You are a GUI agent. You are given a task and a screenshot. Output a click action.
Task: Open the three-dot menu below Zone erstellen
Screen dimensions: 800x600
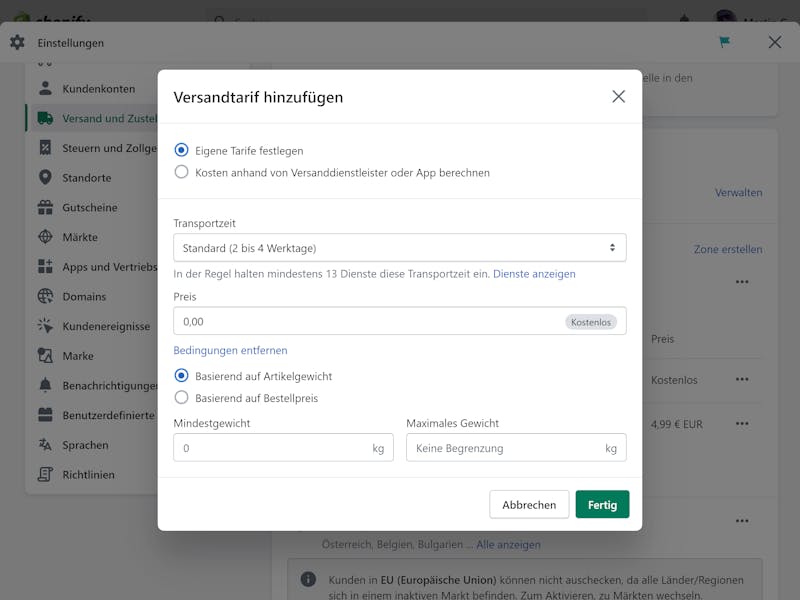click(742, 282)
